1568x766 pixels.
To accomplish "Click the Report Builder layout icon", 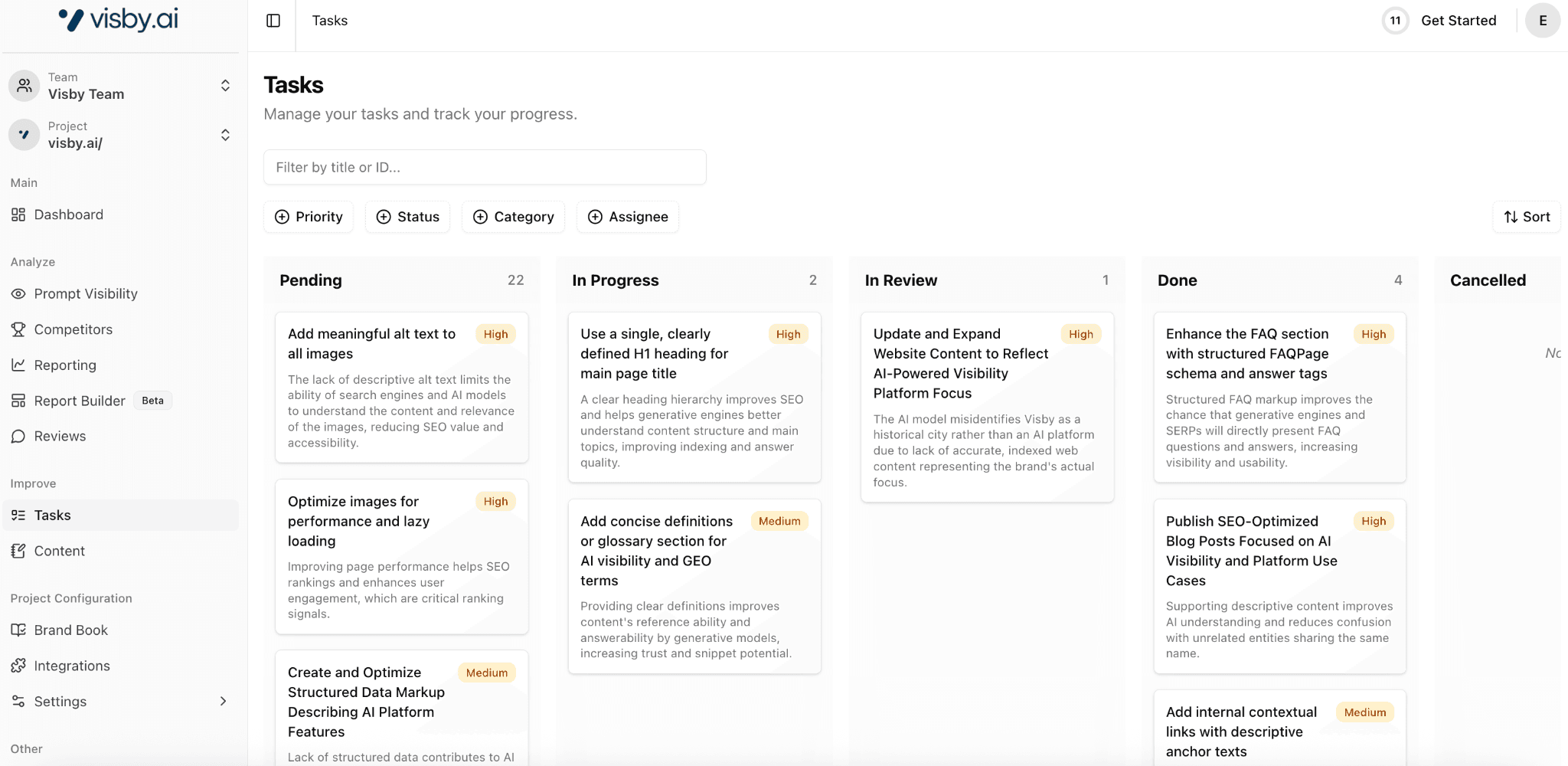I will tap(18, 401).
